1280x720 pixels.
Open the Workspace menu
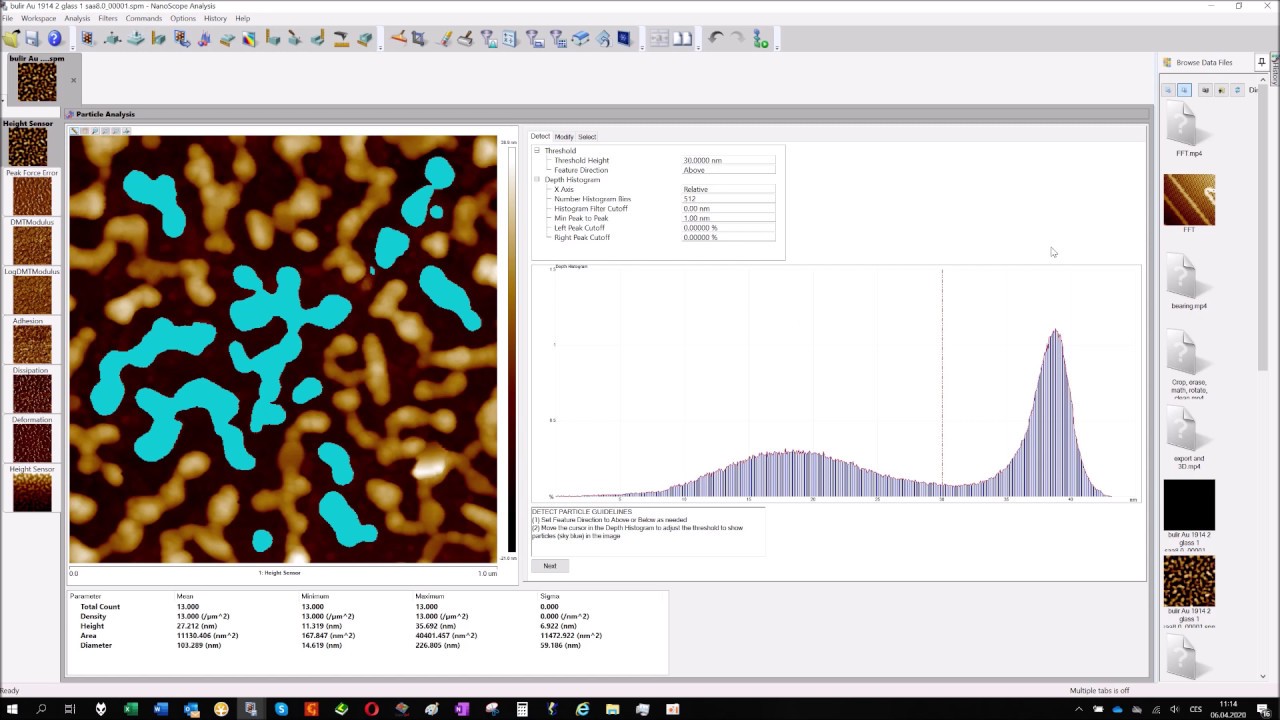pyautogui.click(x=39, y=18)
